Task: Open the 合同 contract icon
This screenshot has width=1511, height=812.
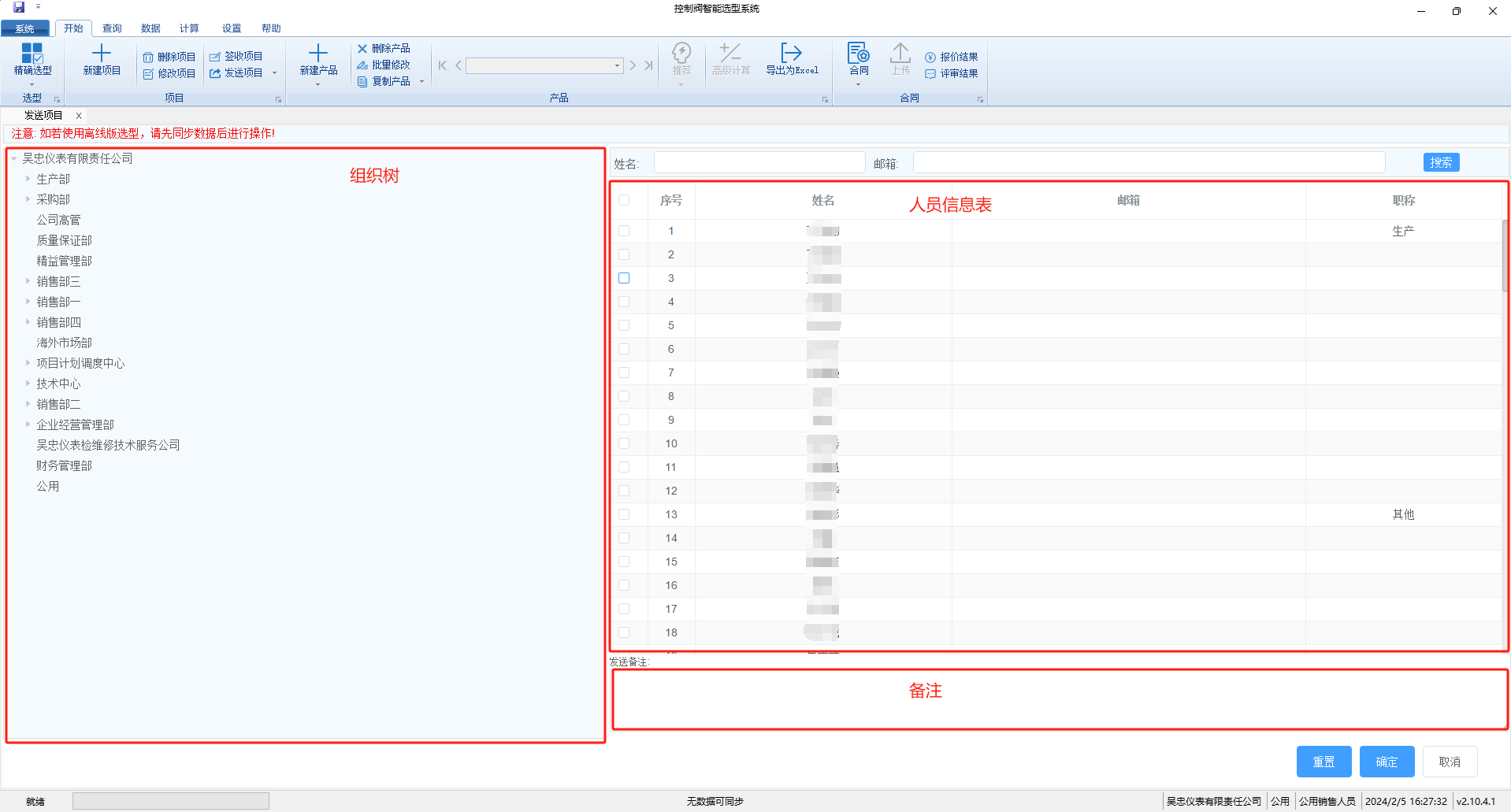Action: click(858, 54)
